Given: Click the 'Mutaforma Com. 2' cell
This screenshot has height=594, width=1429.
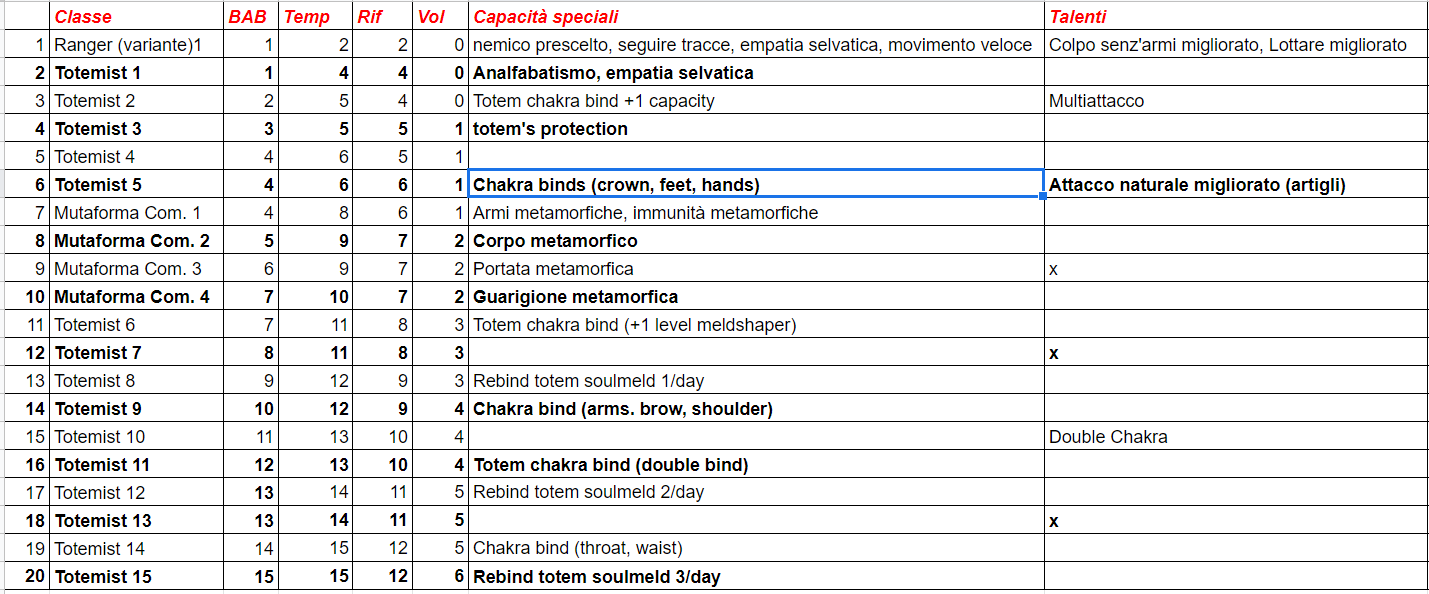Looking at the screenshot, I should click(x=137, y=241).
